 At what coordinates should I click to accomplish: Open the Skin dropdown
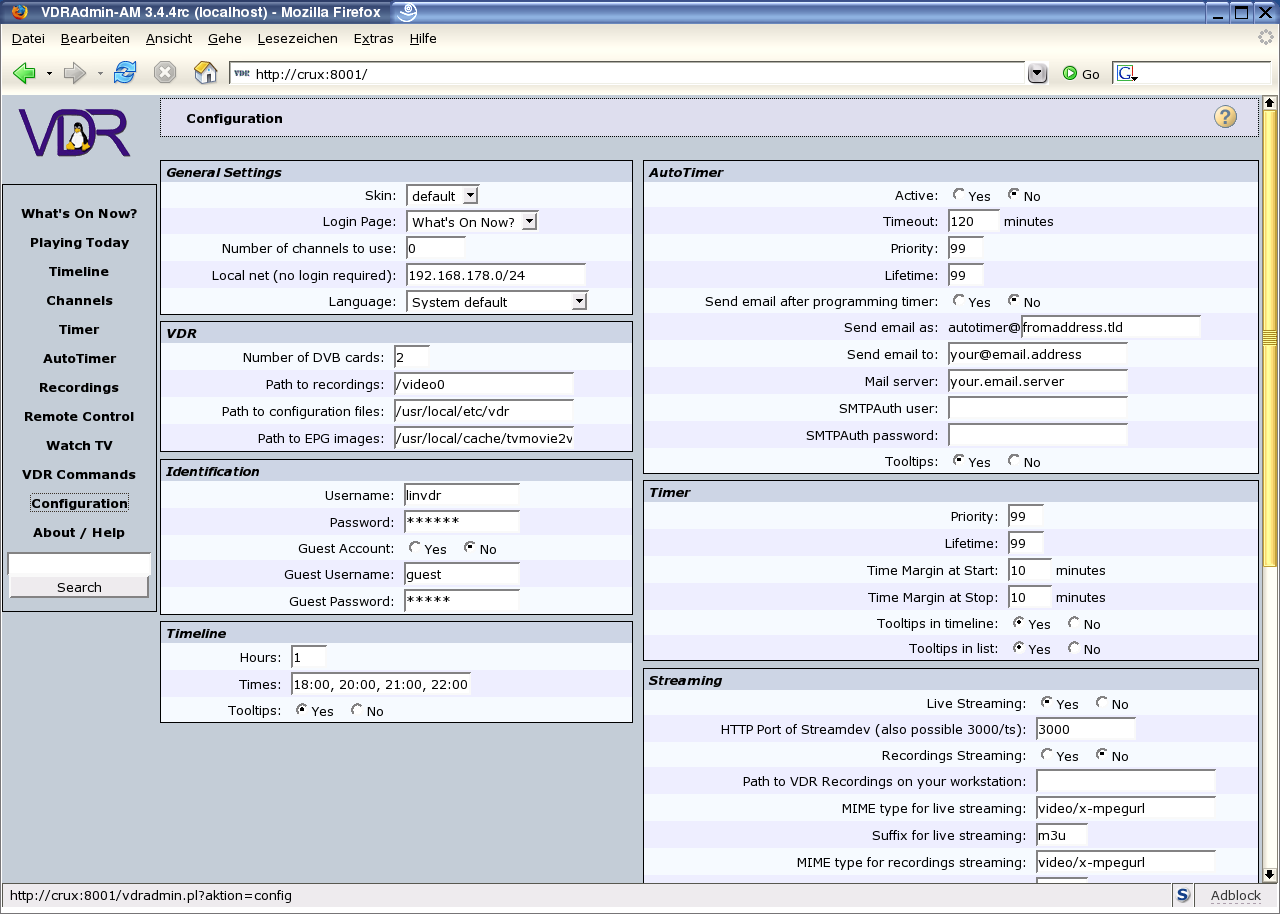click(x=443, y=196)
